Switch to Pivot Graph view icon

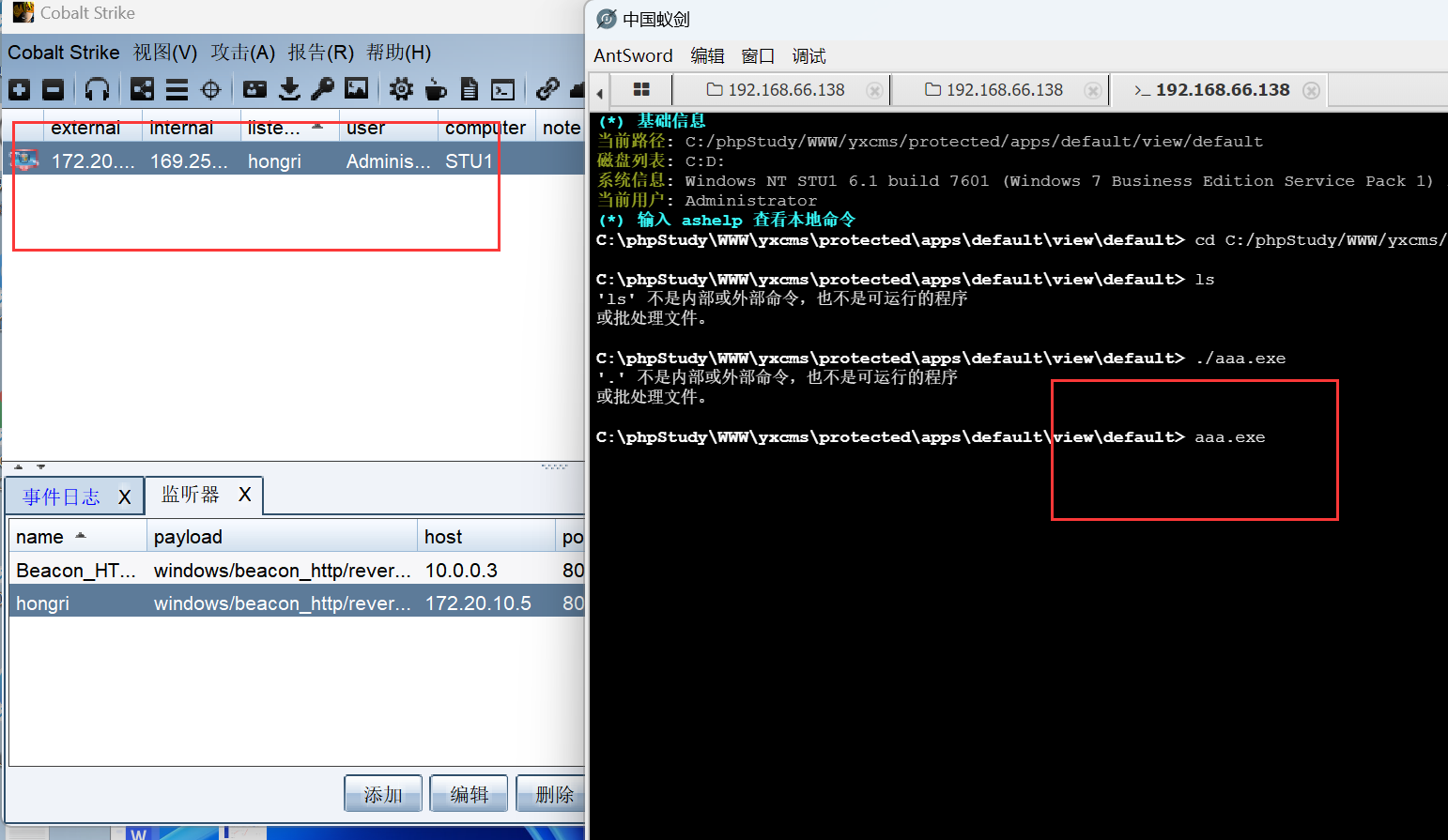142,90
